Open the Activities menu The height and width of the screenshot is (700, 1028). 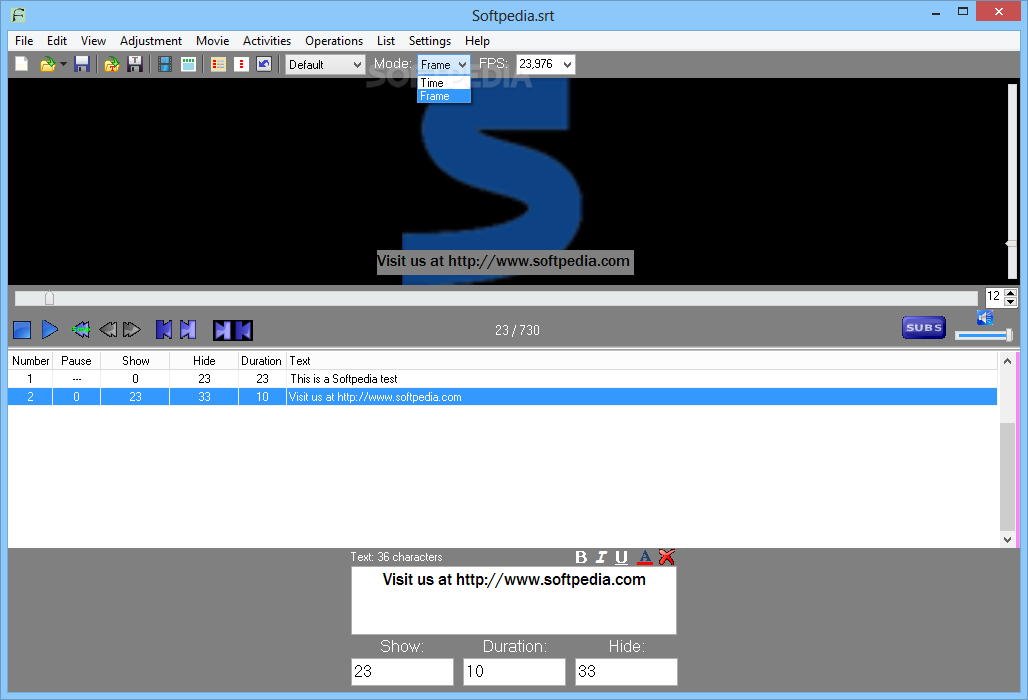tap(267, 41)
